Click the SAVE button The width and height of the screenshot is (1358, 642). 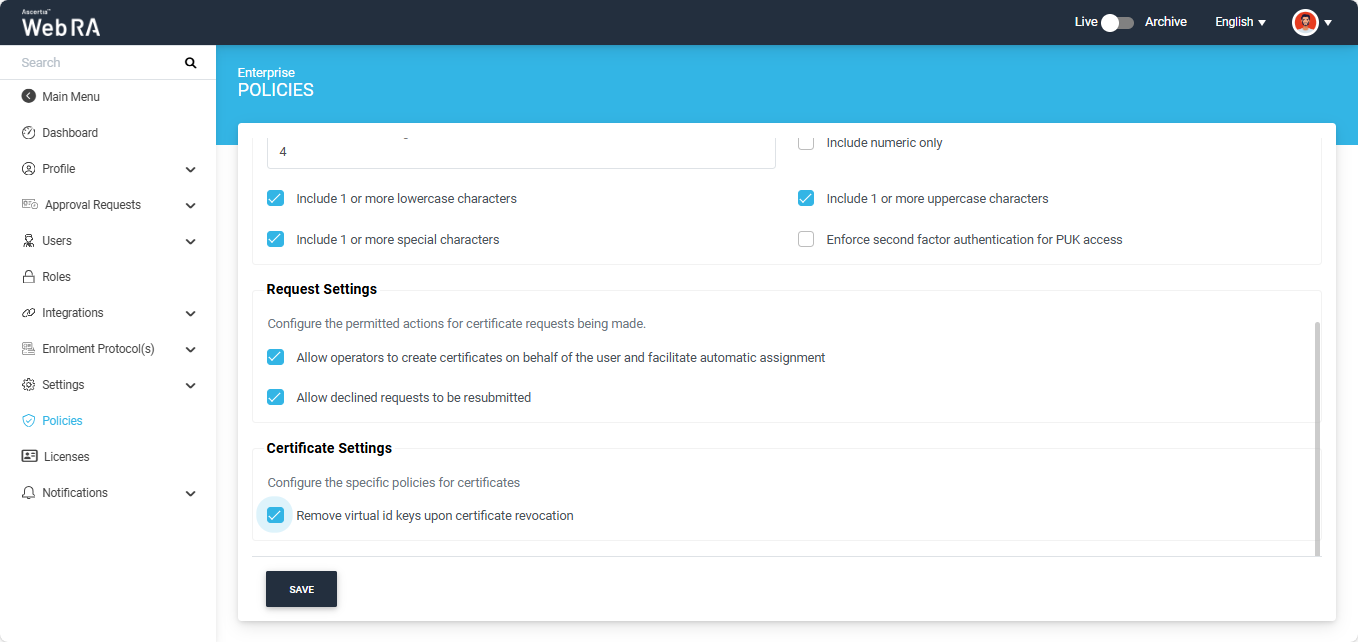301,590
